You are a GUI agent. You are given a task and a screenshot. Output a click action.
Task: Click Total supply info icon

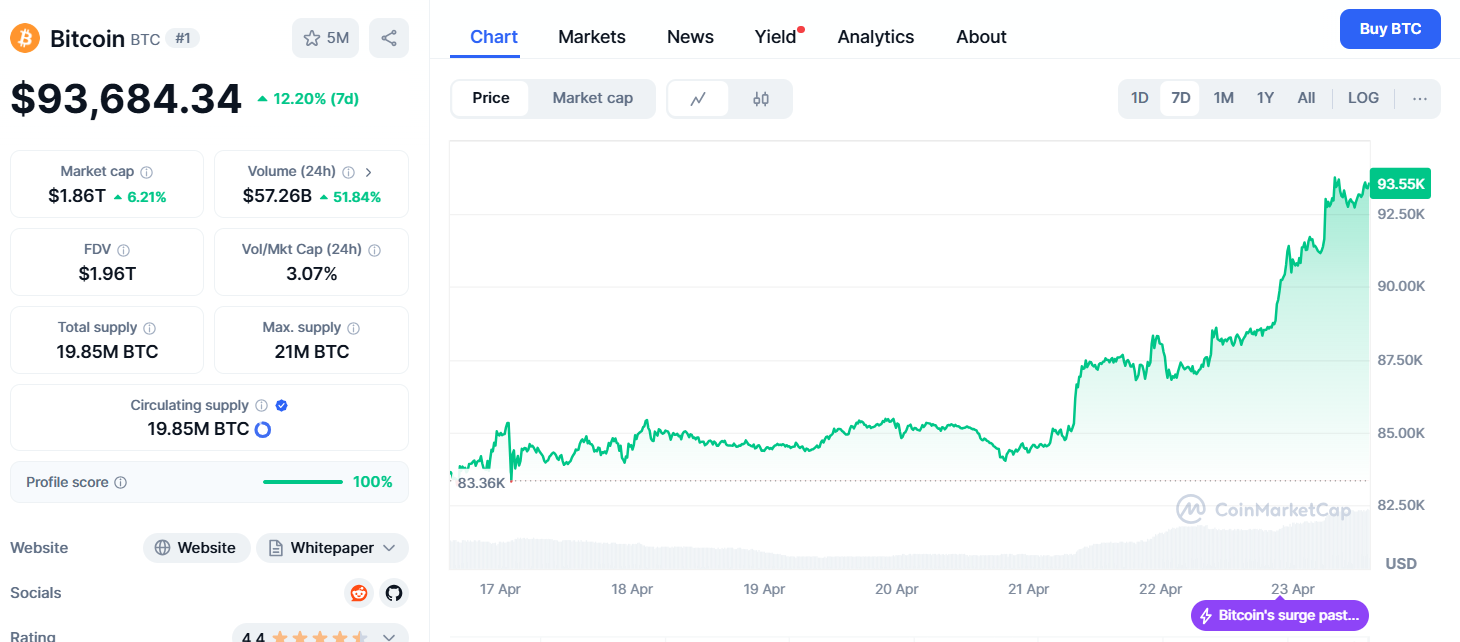click(x=150, y=328)
